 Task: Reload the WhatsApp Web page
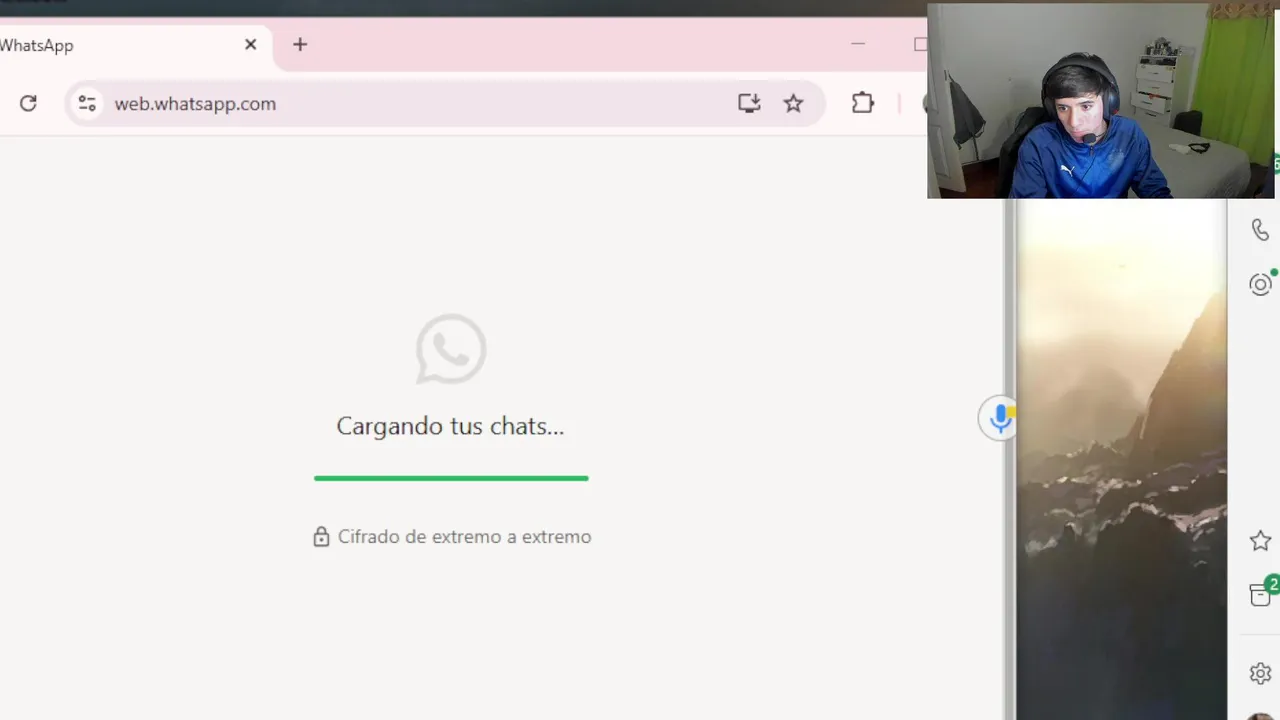(28, 103)
